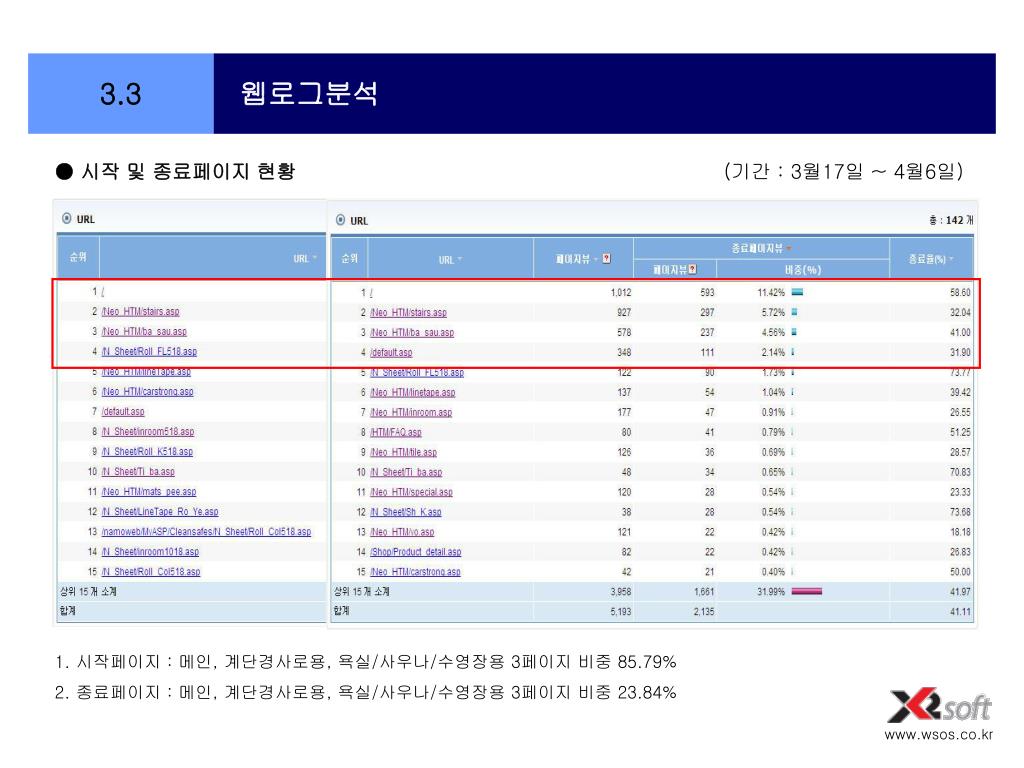This screenshot has height=768, width=1024.
Task: Open the /Shop/Product_detail.asp link
Action: pyautogui.click(x=415, y=552)
